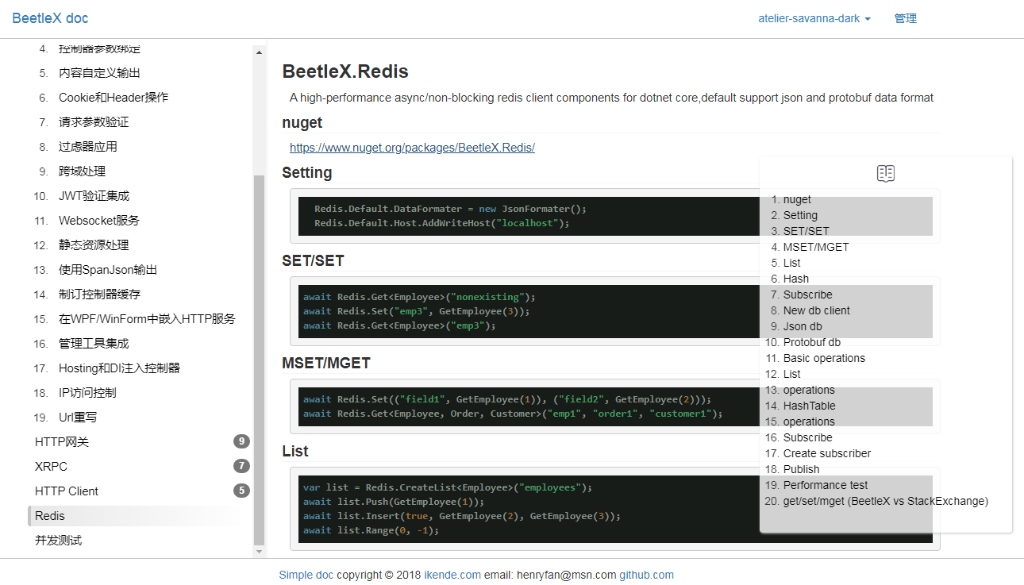The height and width of the screenshot is (585, 1024).
Task: Jump to Protobuf db in contents list
Action: coord(811,342)
